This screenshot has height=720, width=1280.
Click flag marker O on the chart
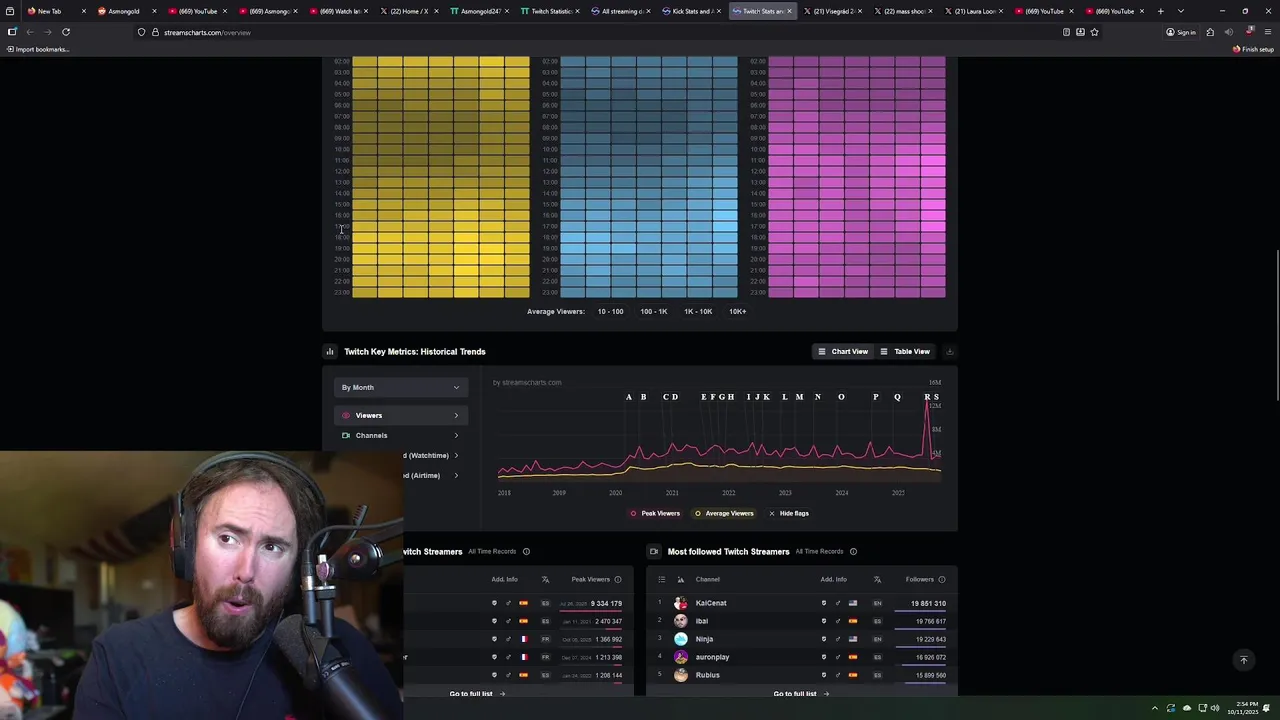point(841,397)
